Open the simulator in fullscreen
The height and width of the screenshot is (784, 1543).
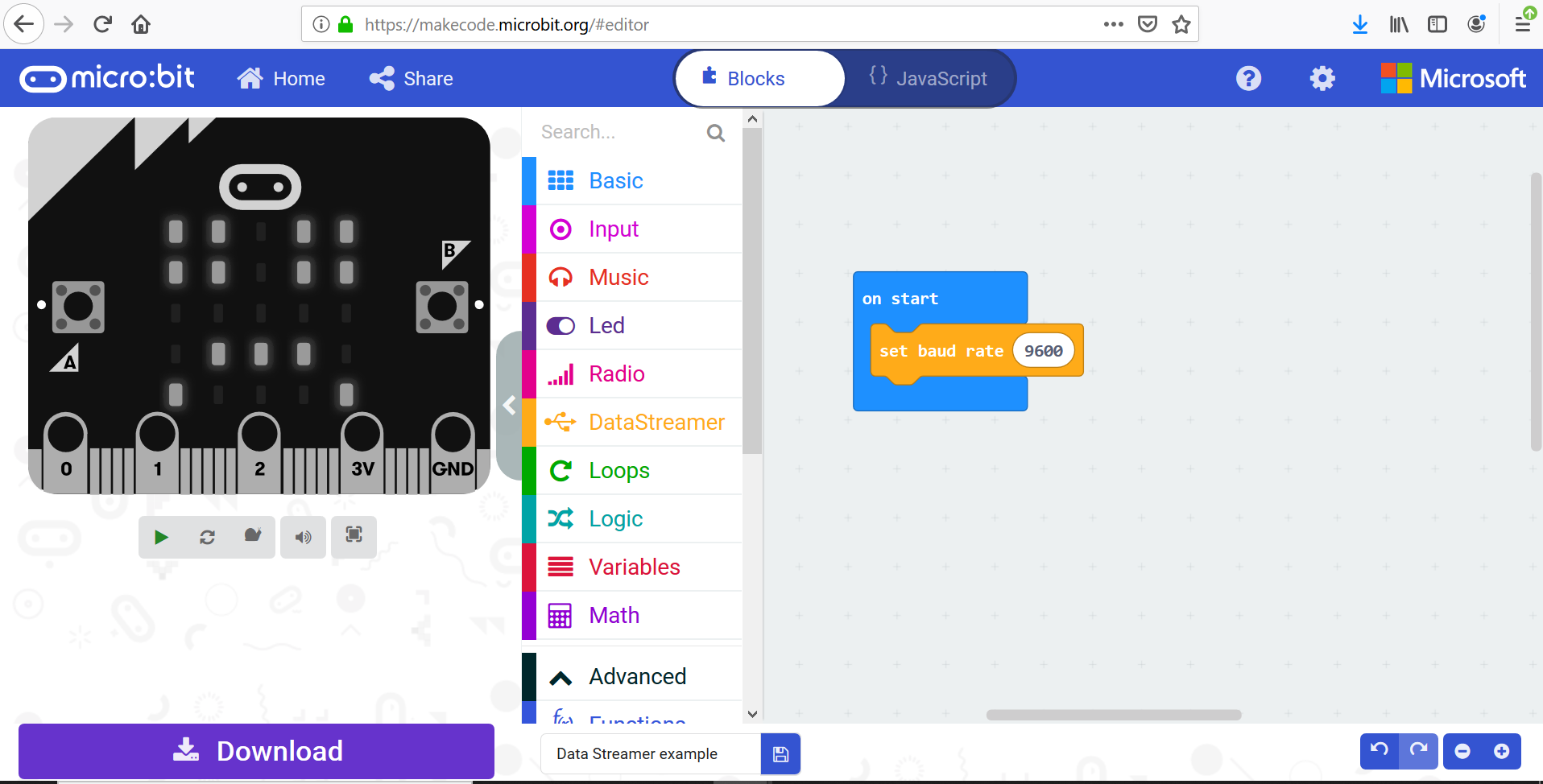tap(354, 537)
